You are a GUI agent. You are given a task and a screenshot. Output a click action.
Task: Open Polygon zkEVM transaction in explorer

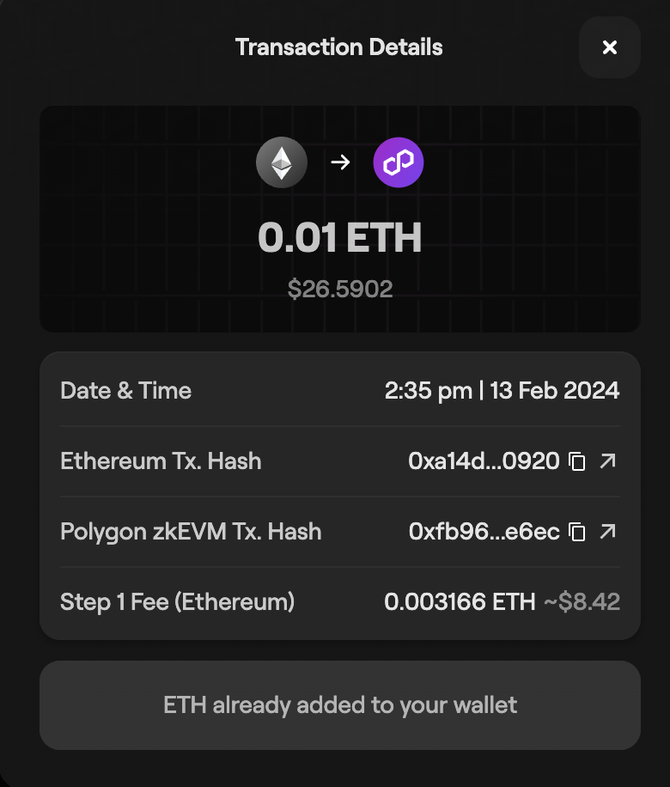click(x=607, y=531)
